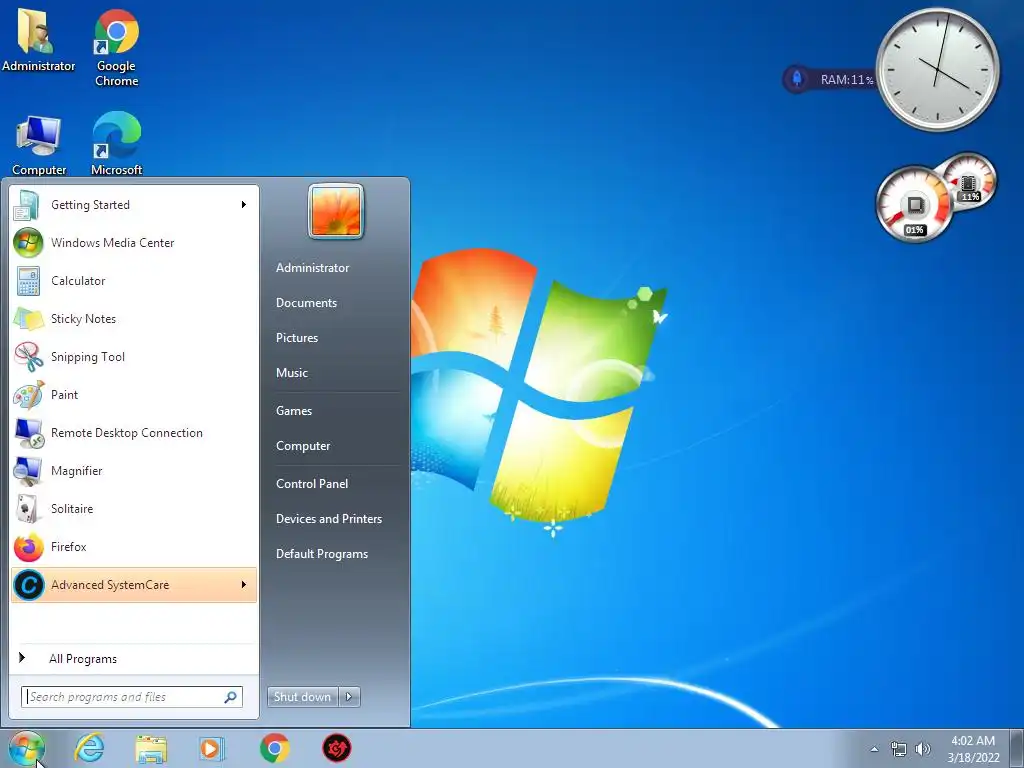Open Internet Explorer on the taskbar

[x=89, y=748]
